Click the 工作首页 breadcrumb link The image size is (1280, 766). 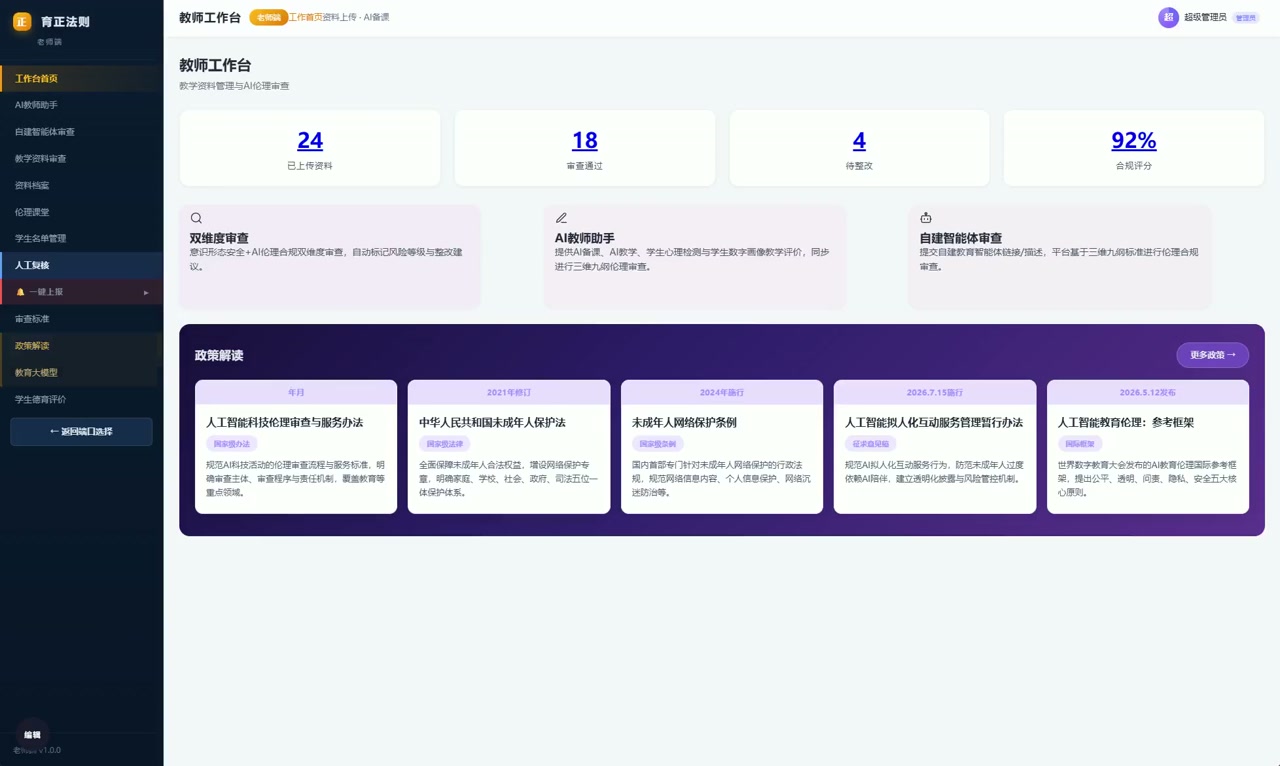305,17
